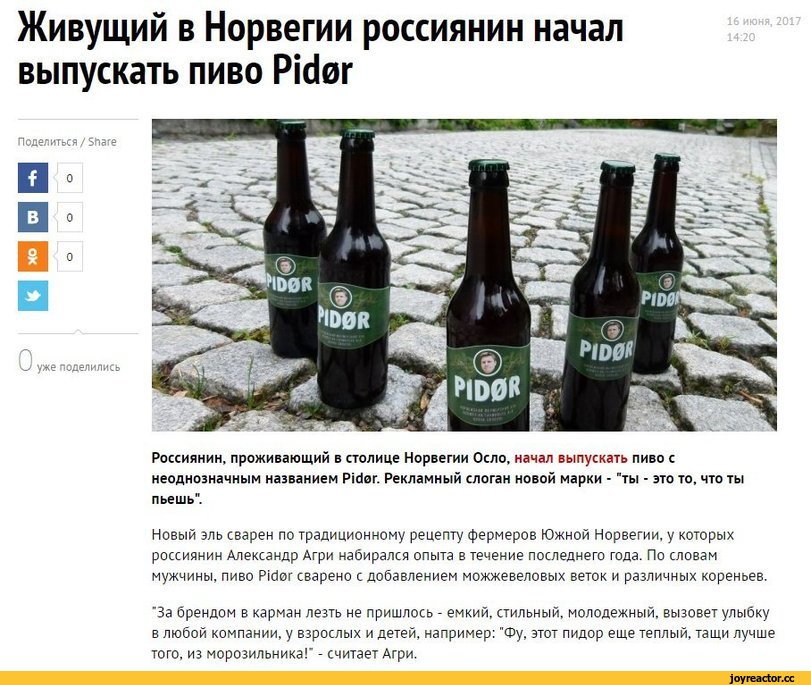Screen dimensions: 811x685
Task: Click the VK share counter
Action: point(70,217)
